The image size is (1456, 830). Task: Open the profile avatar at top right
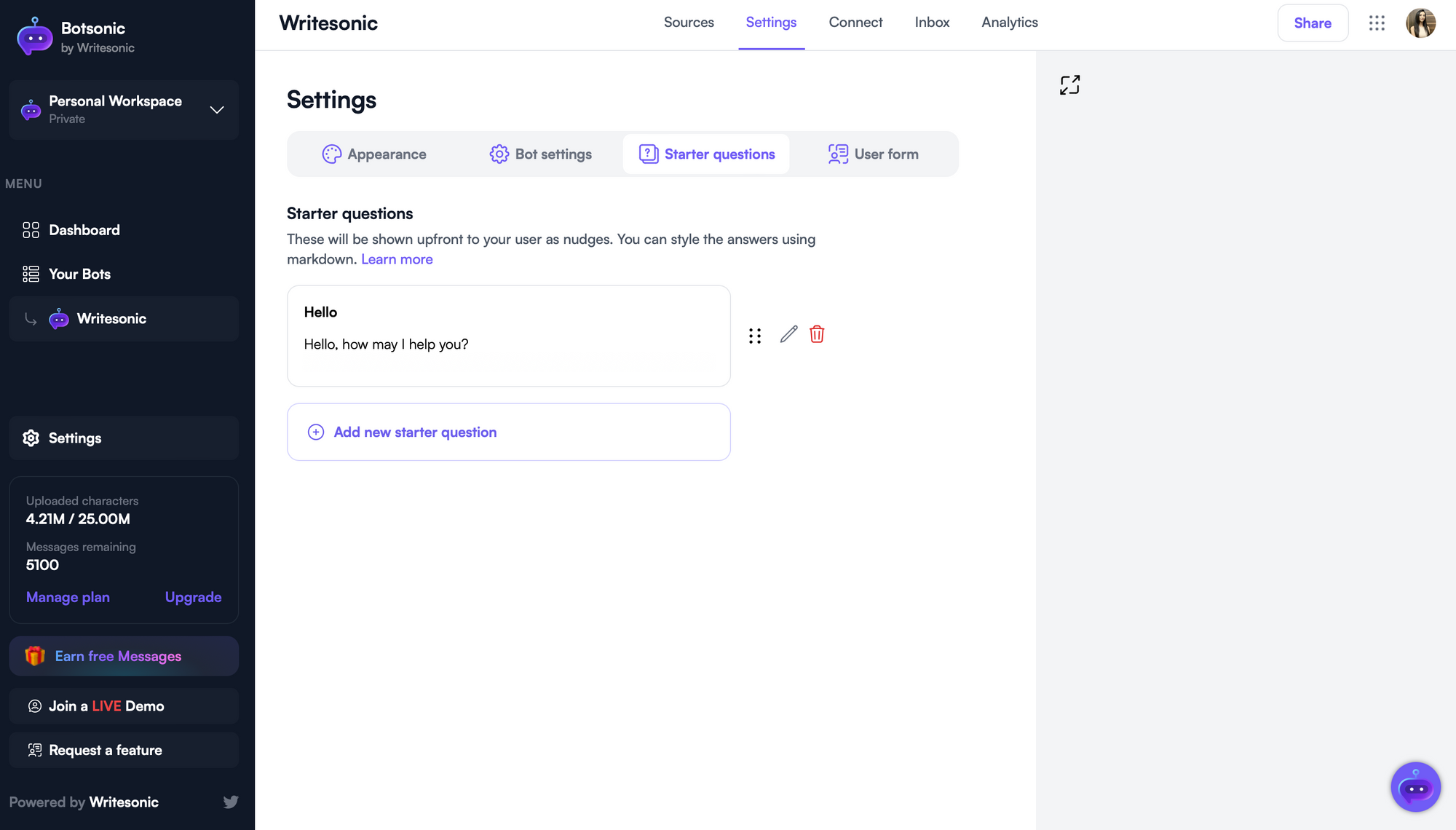1420,23
